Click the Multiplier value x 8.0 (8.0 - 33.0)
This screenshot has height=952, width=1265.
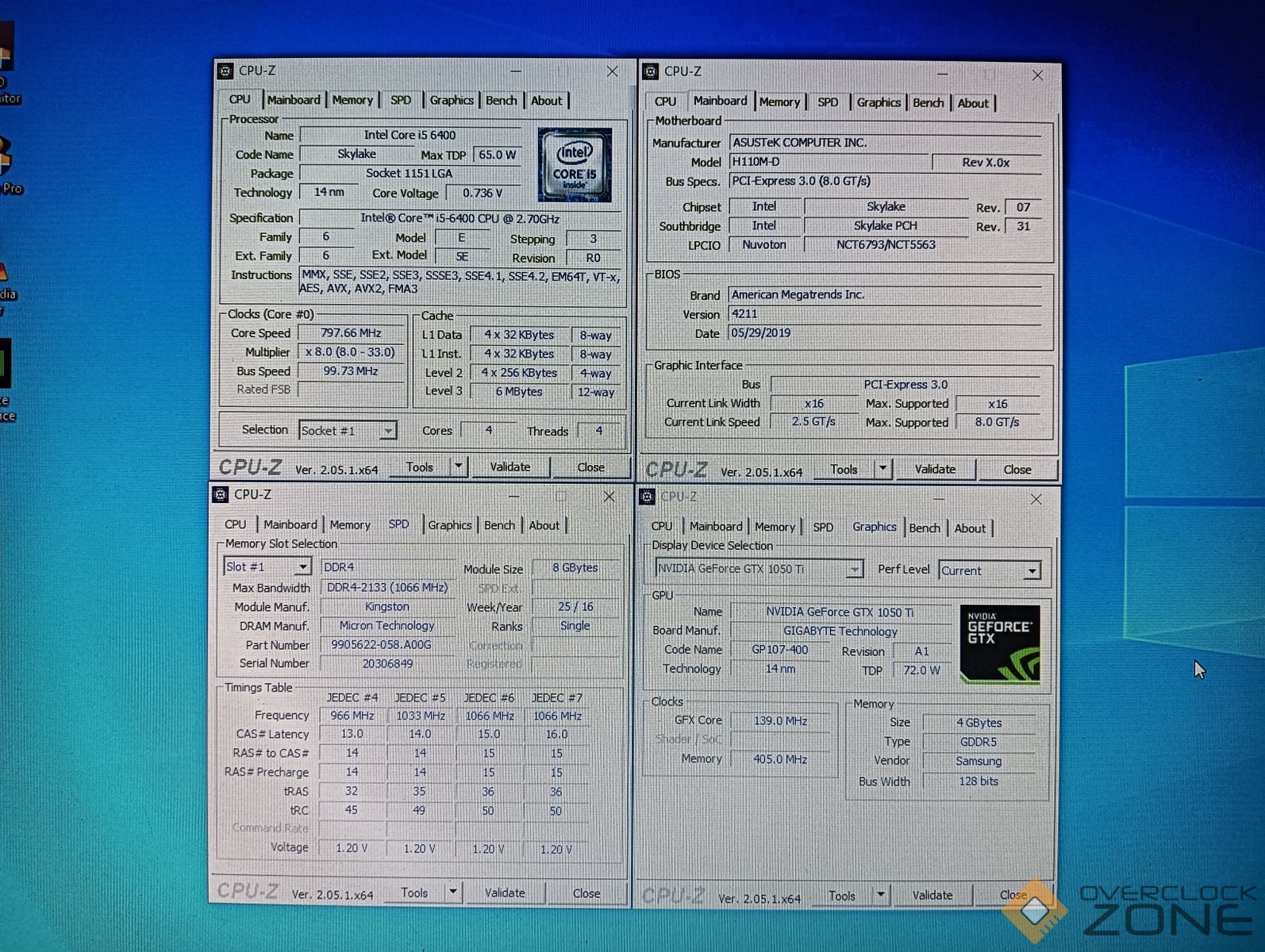pos(351,352)
